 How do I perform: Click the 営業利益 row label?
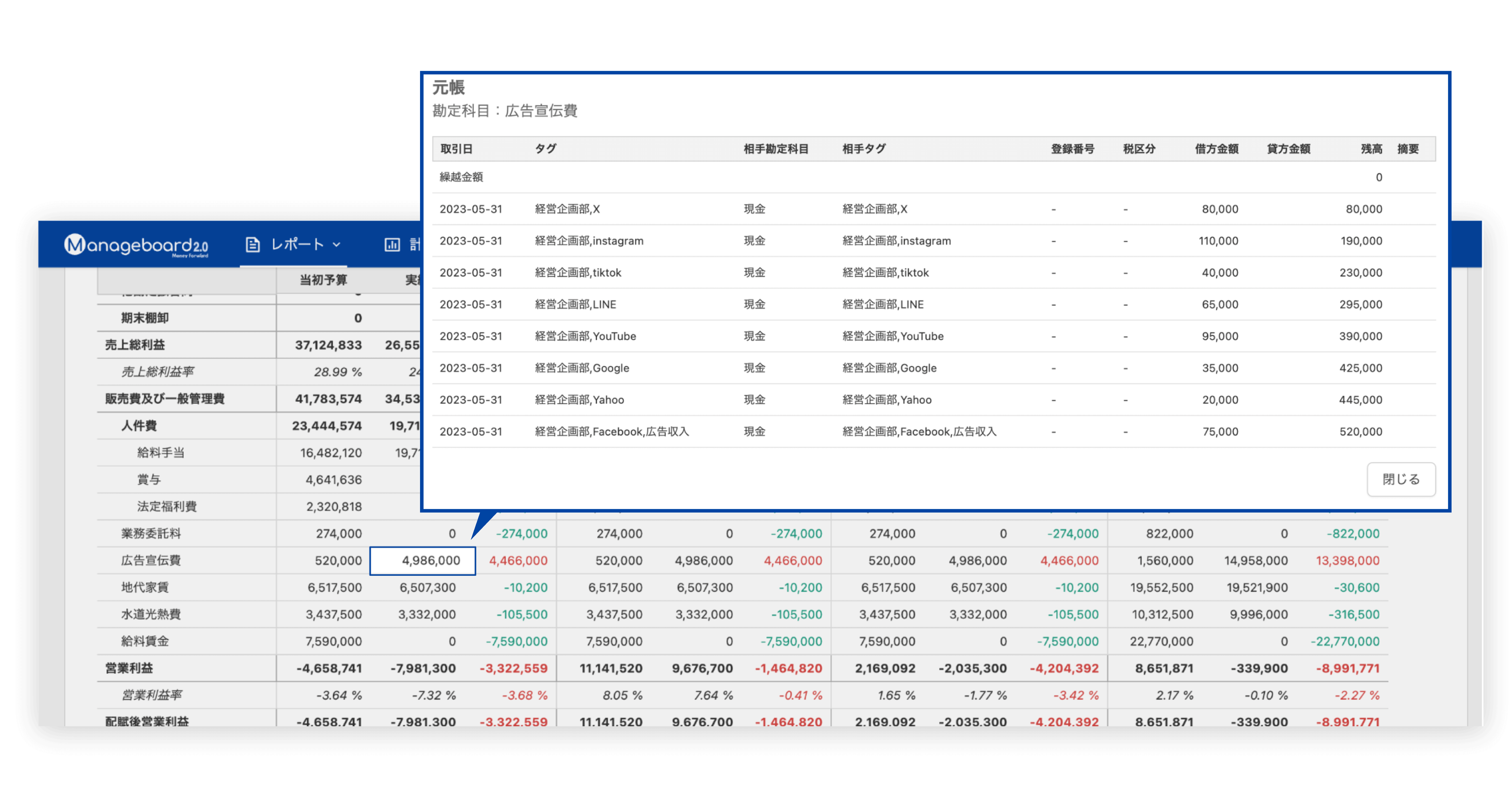pos(129,668)
